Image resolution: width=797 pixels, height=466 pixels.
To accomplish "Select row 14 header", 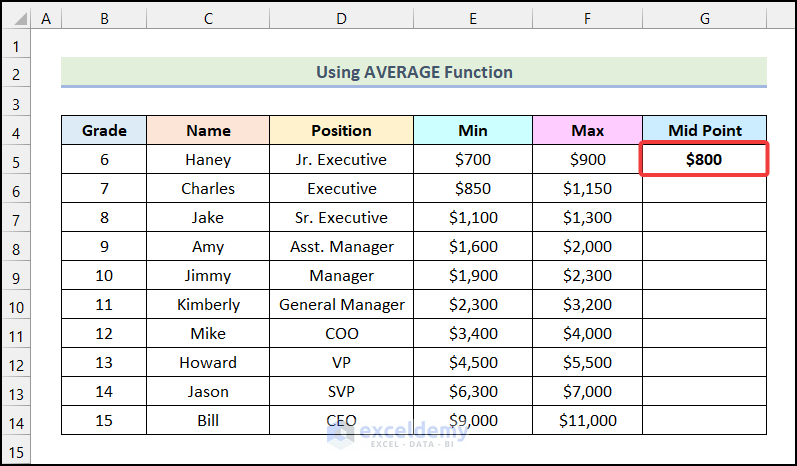I will click(x=16, y=420).
